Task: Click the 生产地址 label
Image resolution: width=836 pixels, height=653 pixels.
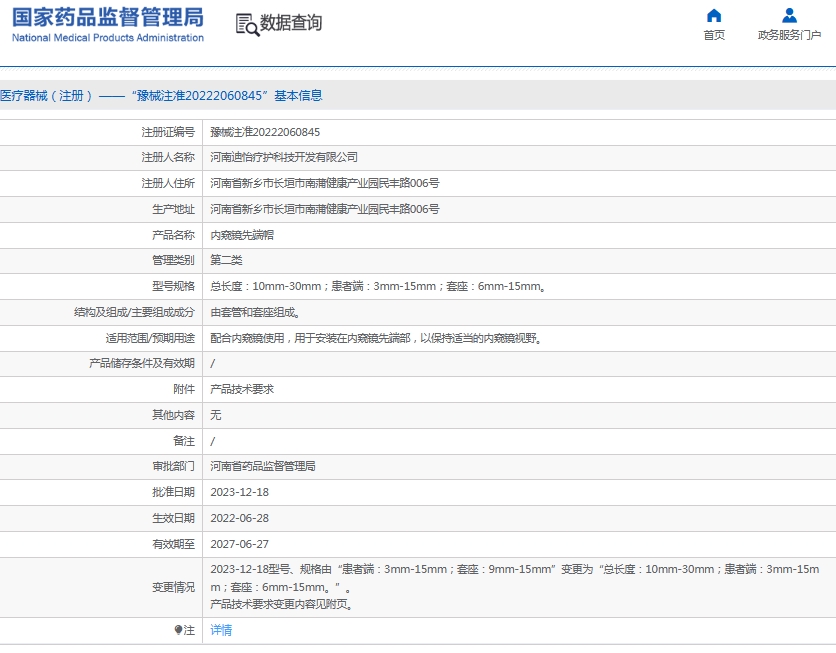Action: click(x=173, y=209)
